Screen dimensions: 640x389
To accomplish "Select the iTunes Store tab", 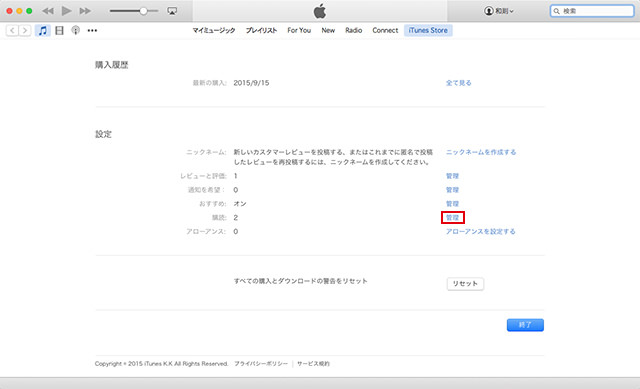I will coord(428,30).
